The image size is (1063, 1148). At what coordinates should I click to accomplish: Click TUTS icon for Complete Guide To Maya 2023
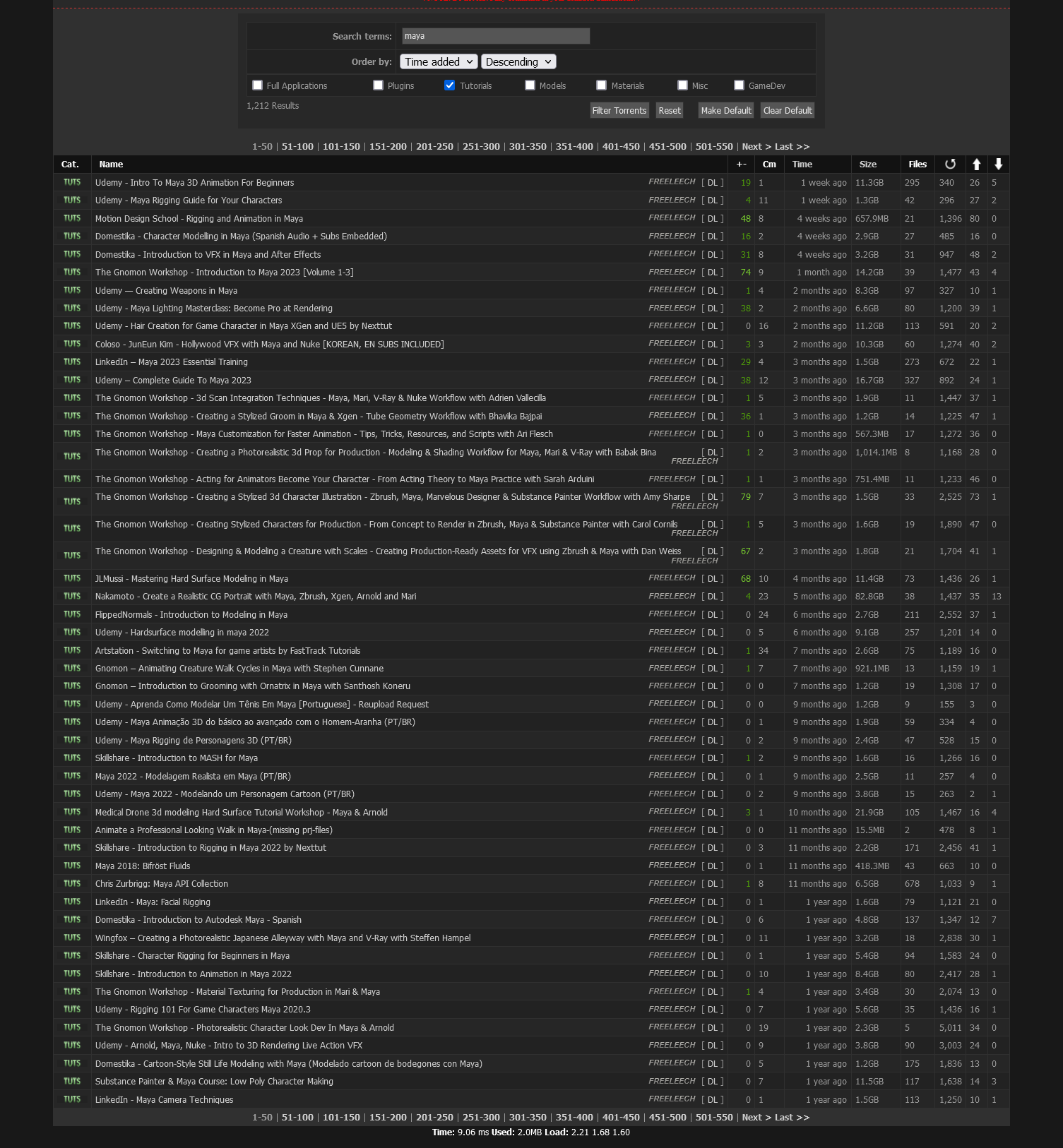pos(72,380)
